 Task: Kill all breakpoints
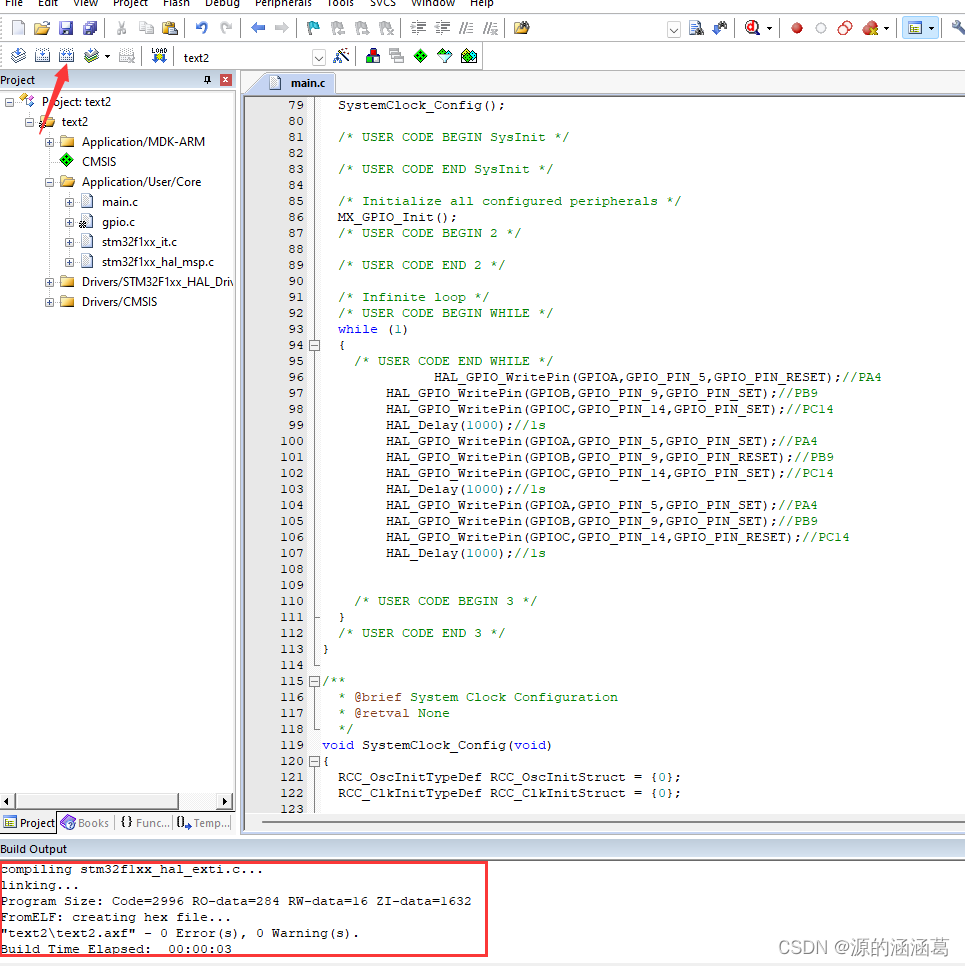tap(870, 28)
